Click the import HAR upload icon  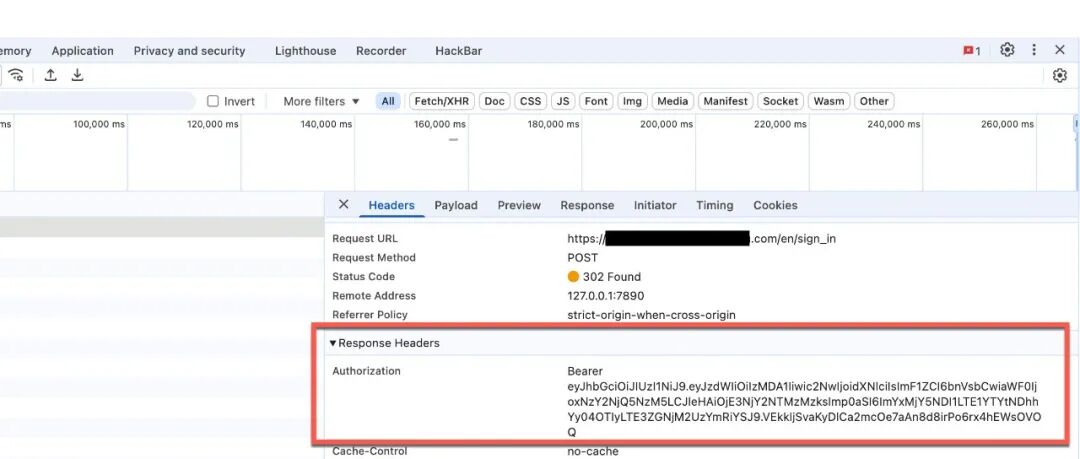tap(50, 75)
